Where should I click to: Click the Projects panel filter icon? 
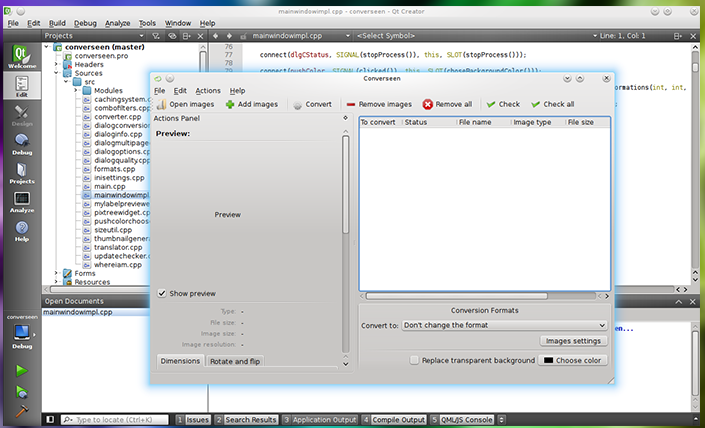(156, 36)
